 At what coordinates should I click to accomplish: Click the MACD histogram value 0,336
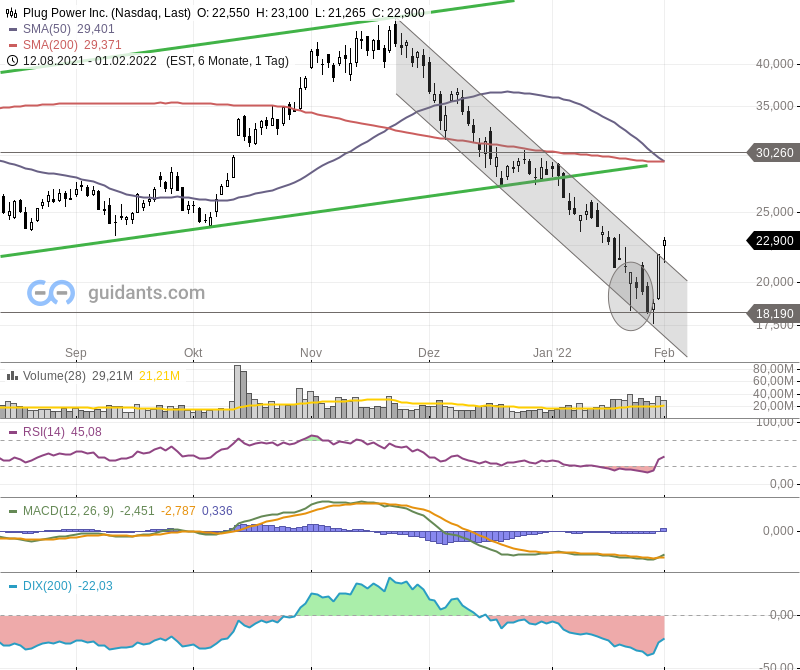(x=217, y=511)
